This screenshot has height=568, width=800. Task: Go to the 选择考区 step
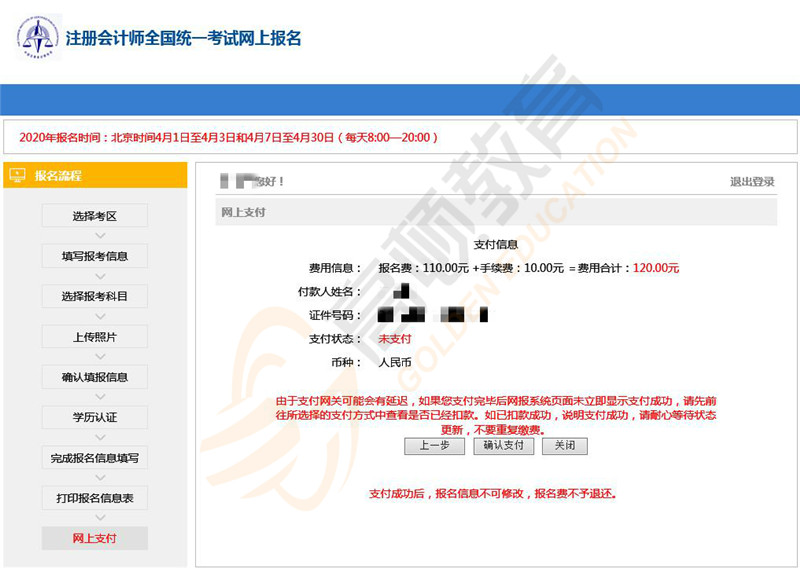95,216
